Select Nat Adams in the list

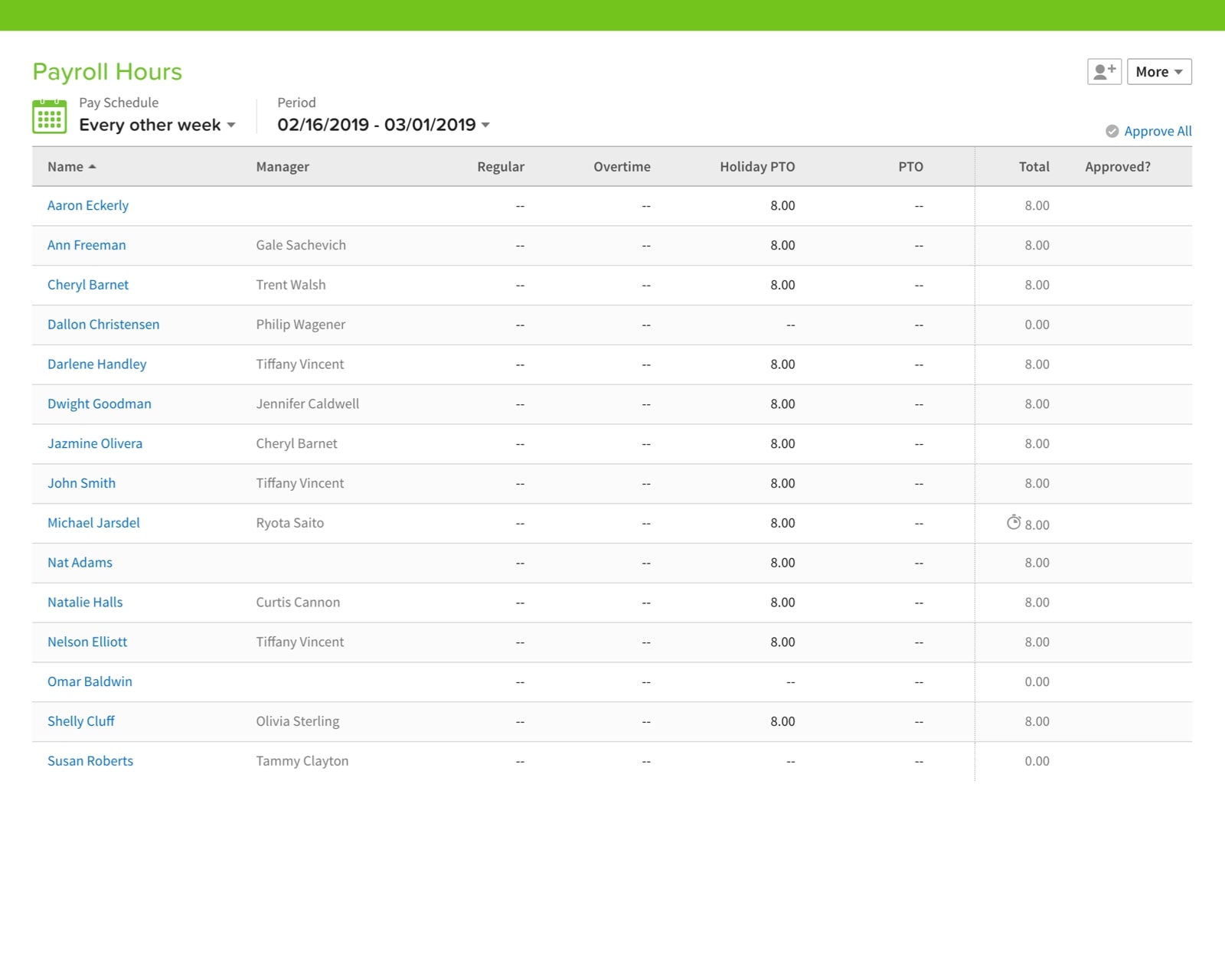tap(80, 563)
